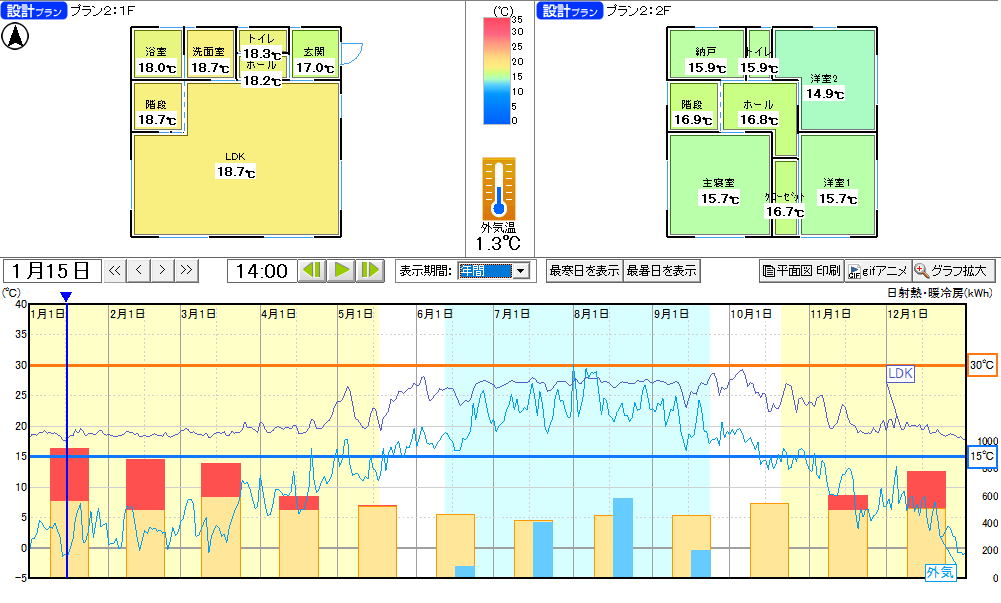Step back one hour with green rewind button
Viewport: 1001px width, 603px height.
(313, 270)
